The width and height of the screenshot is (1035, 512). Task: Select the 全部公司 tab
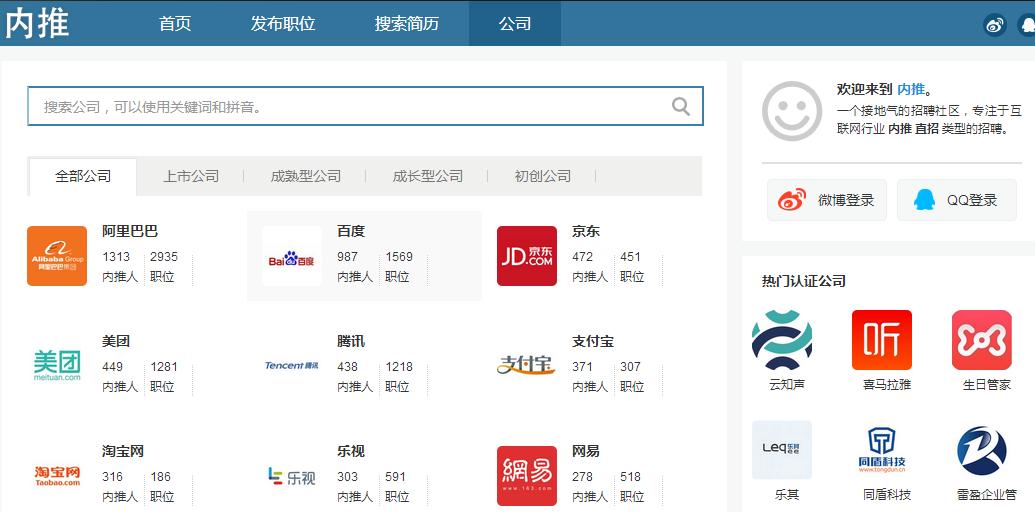83,176
